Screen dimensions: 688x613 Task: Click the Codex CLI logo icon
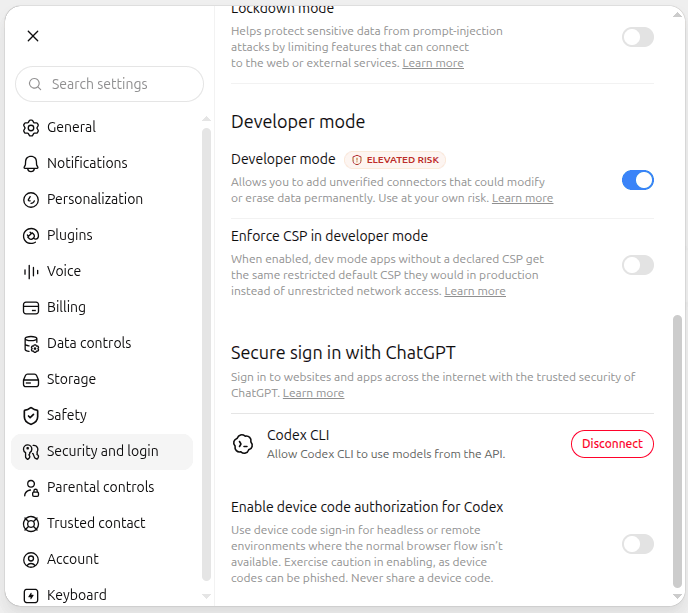click(x=243, y=444)
